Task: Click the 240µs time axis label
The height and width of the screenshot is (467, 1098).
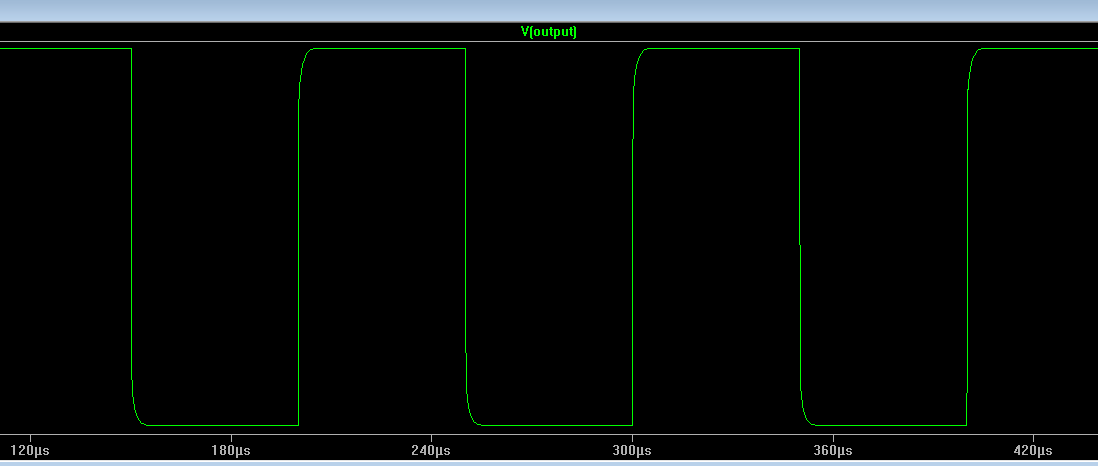Action: 431,450
